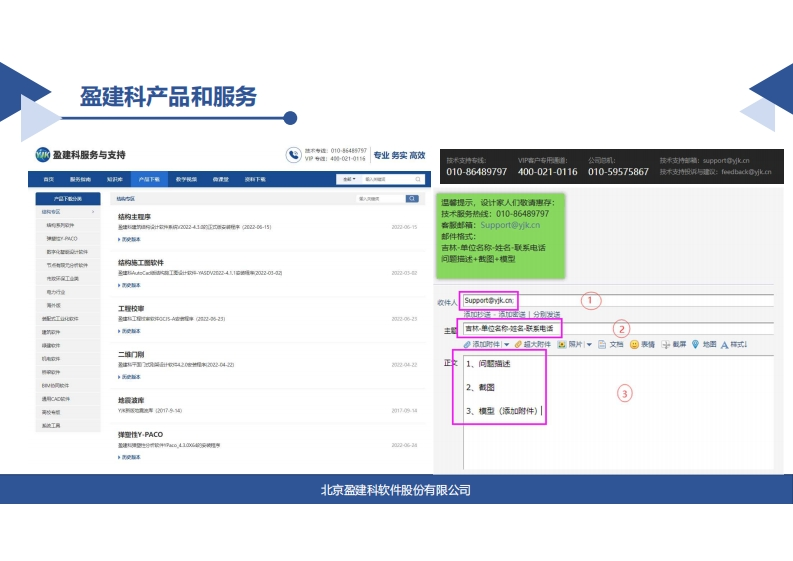Click the YJK logo in the site header
793x561 pixels.
[43, 155]
